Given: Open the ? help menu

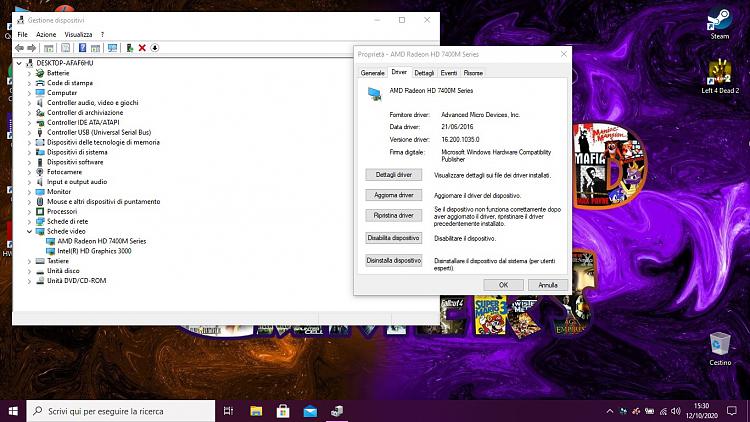Looking at the screenshot, I should (x=102, y=34).
